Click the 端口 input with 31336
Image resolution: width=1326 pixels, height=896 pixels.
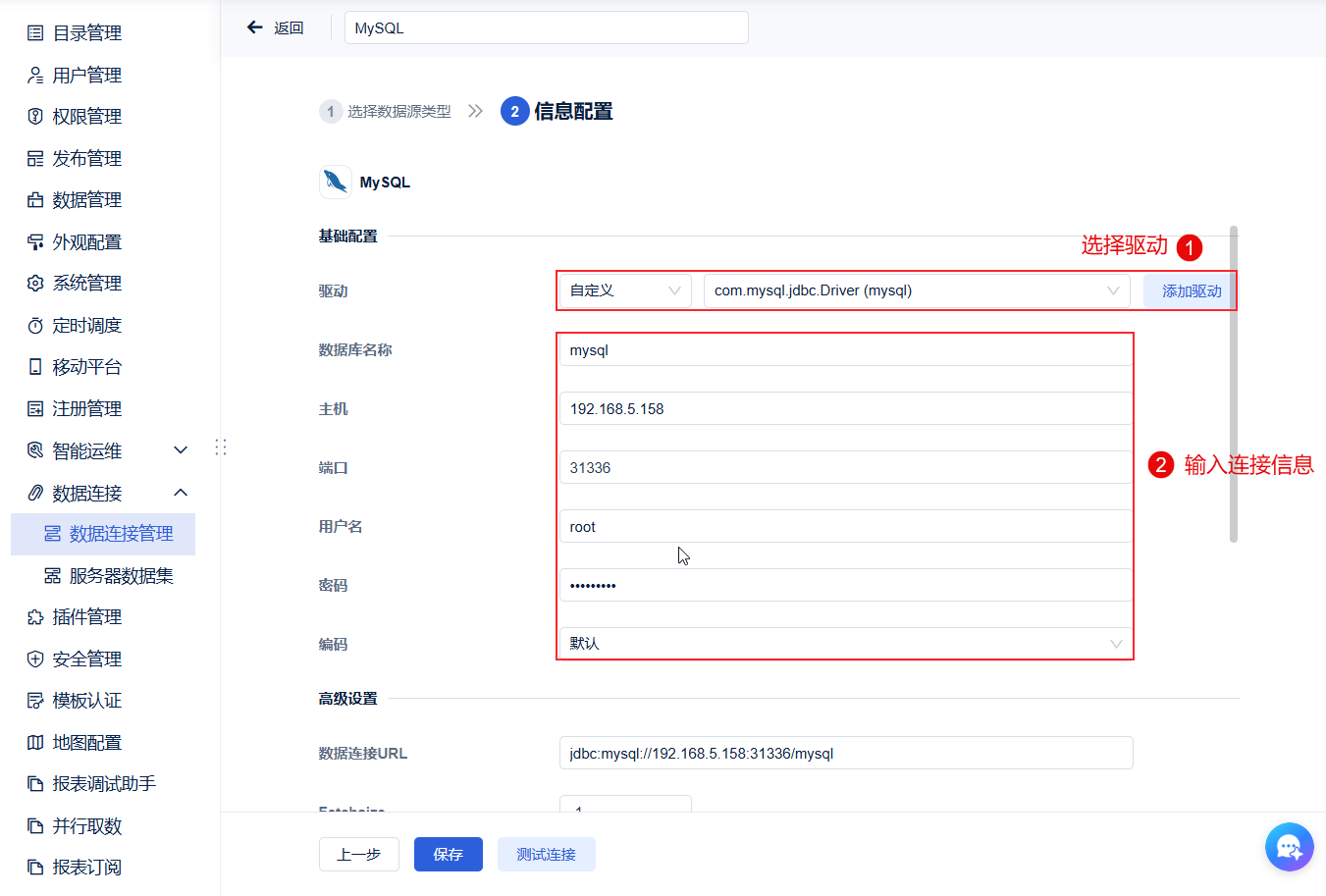(x=846, y=468)
